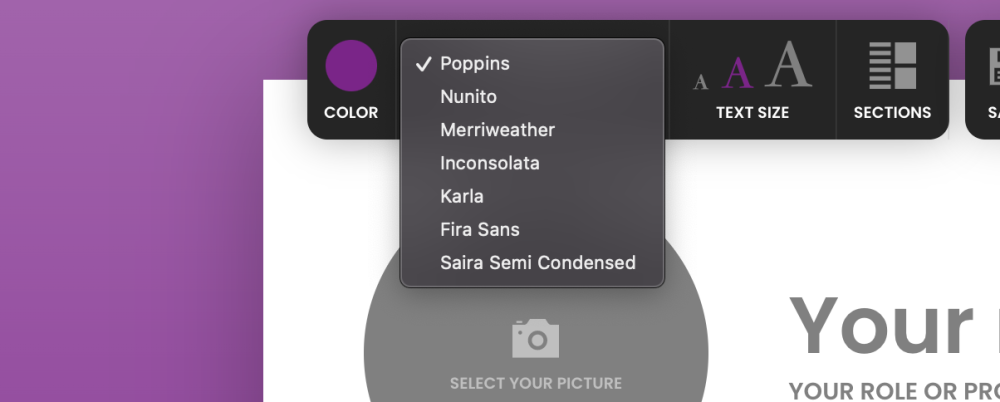This screenshot has height=402, width=1000.
Task: Click the YOUR ROLE OR PROFESSION field
Action: click(x=894, y=391)
